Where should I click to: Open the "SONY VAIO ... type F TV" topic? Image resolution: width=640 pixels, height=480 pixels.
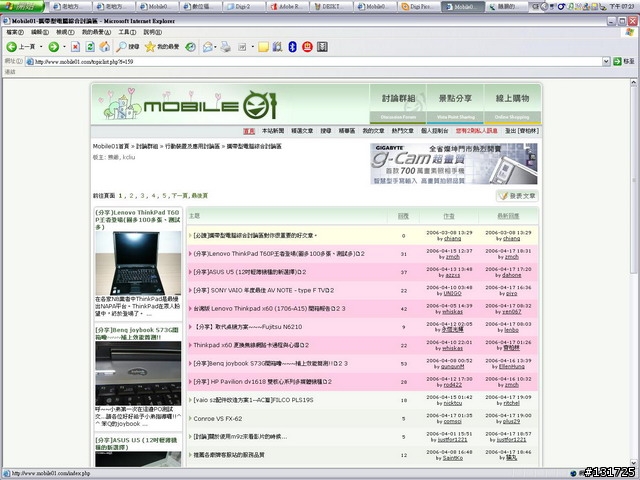coord(263,290)
